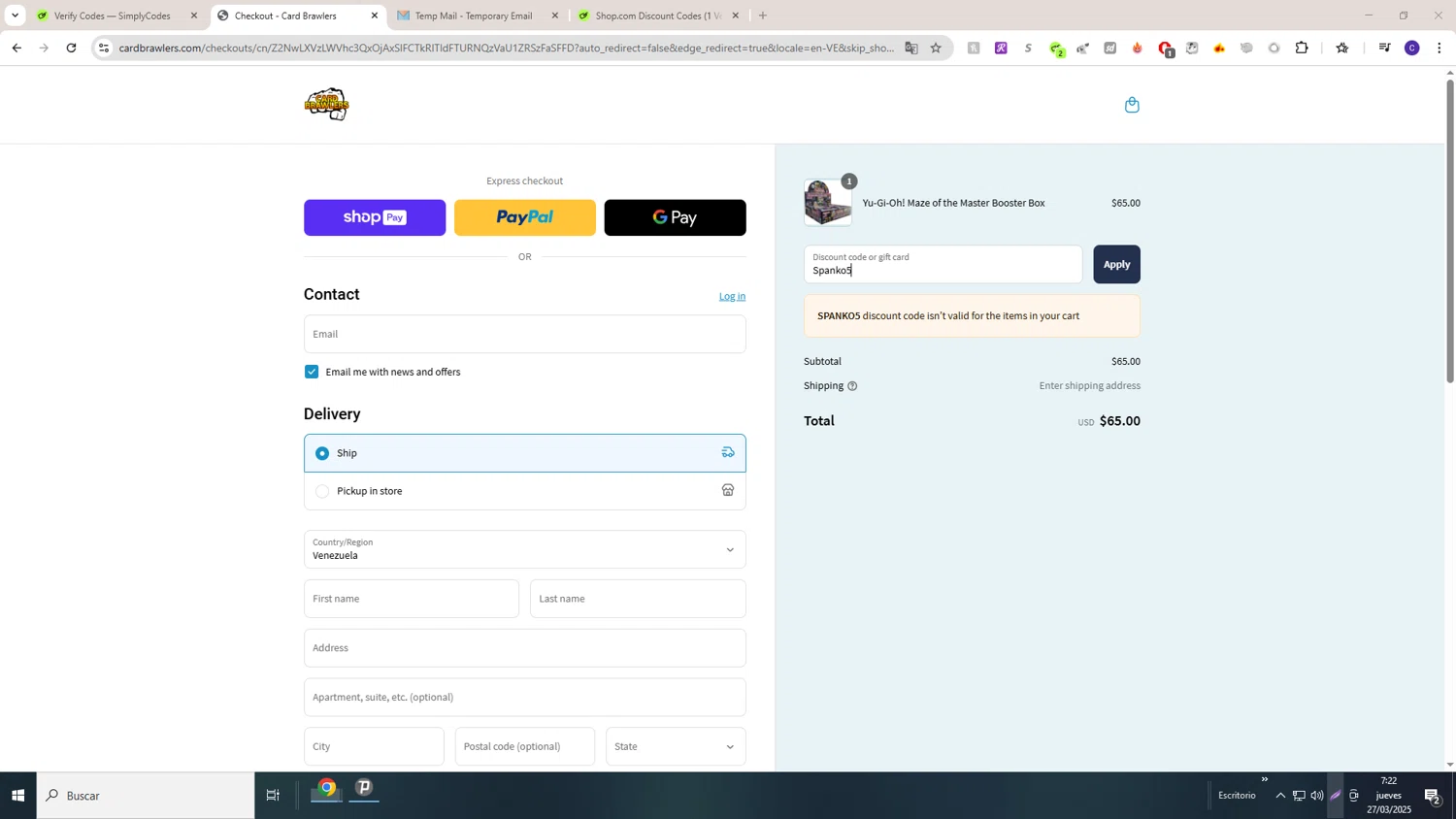Go back with the browser back arrow
This screenshot has width=1456, height=819.
click(x=17, y=48)
